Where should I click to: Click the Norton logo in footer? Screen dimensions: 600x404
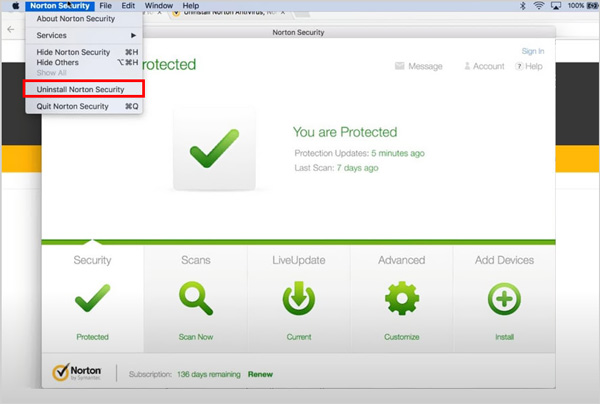77,372
